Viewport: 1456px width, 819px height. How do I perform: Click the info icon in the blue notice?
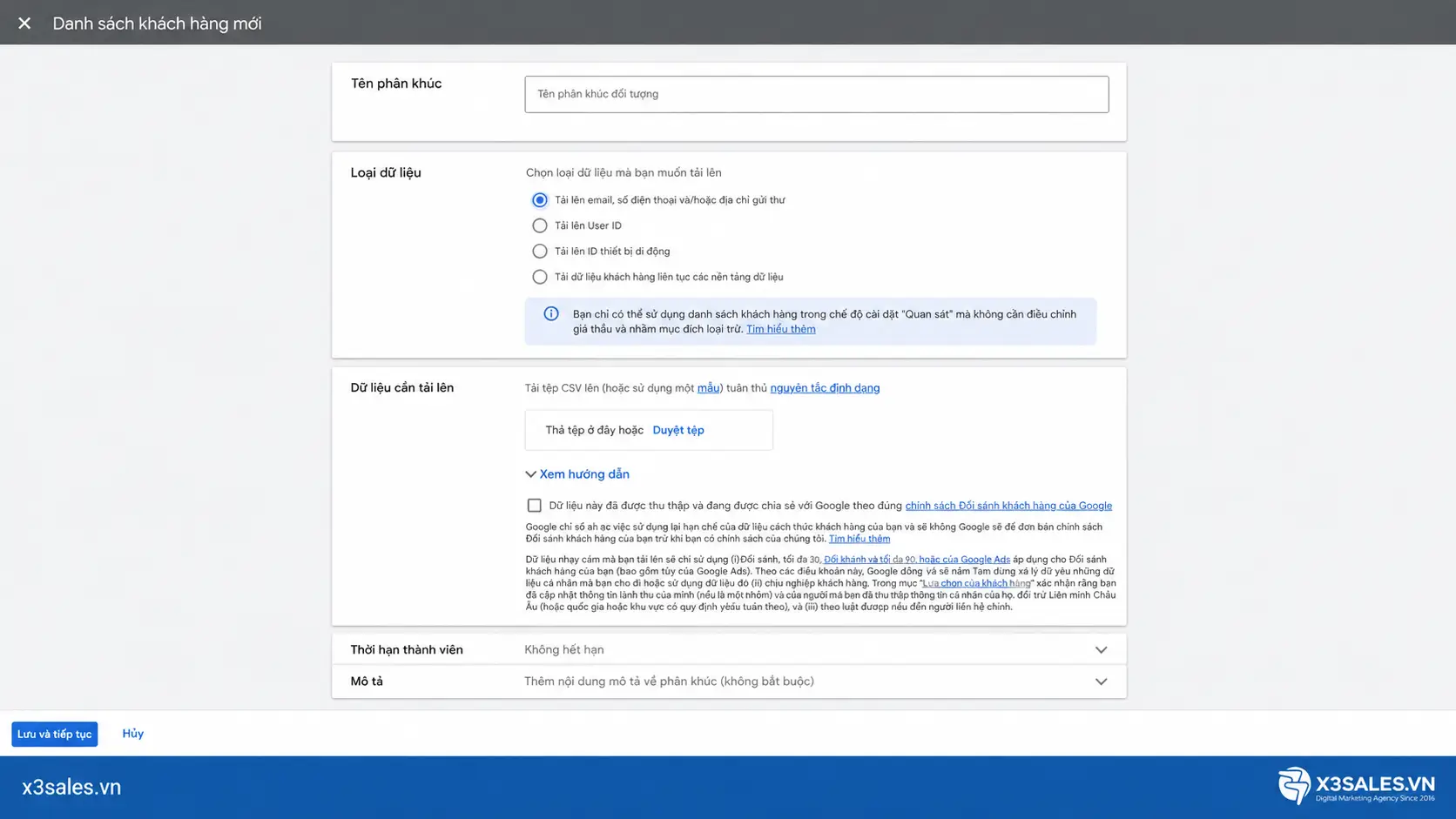[551, 314]
